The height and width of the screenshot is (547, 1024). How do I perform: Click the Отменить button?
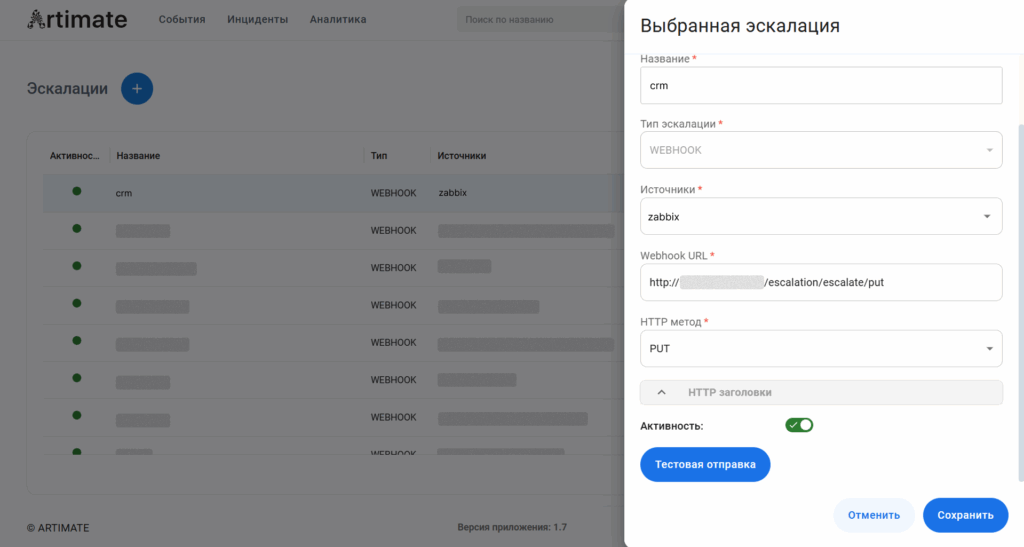pos(874,515)
